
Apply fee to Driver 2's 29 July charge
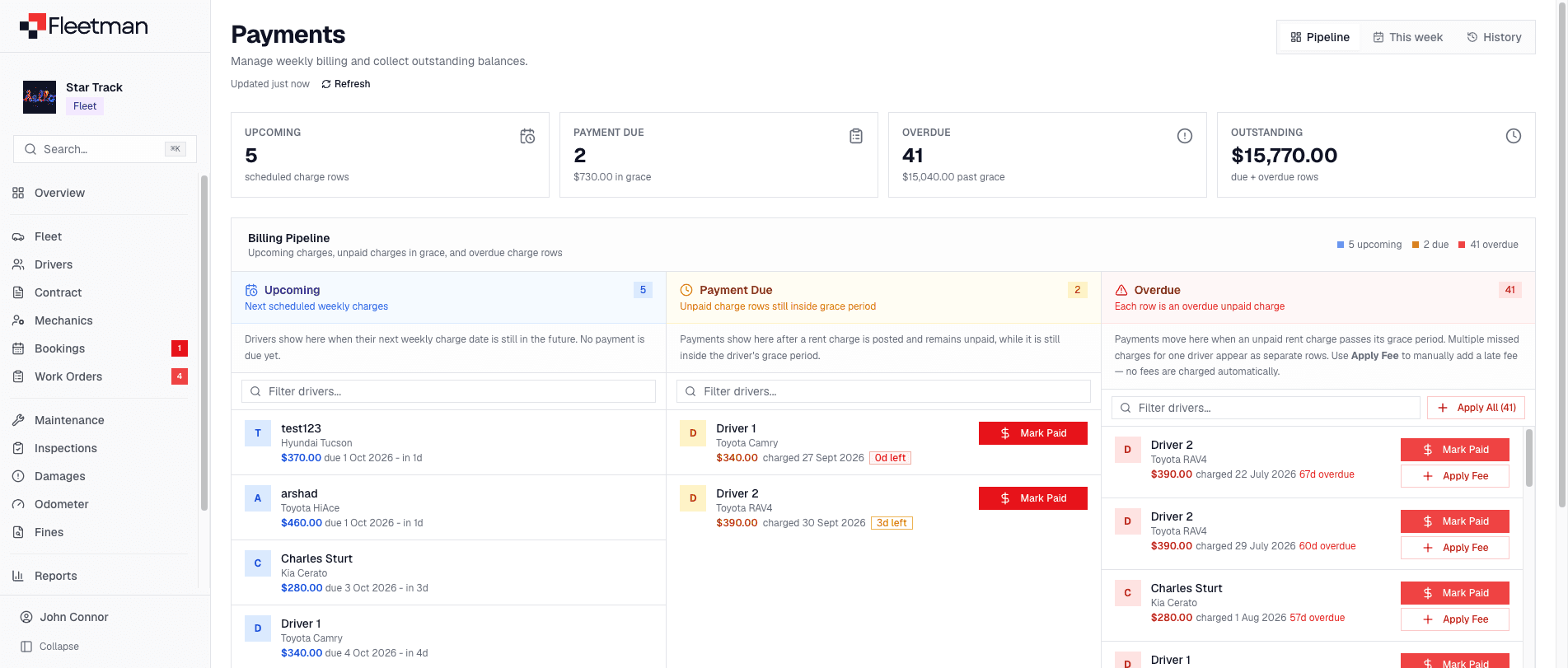(x=1455, y=548)
